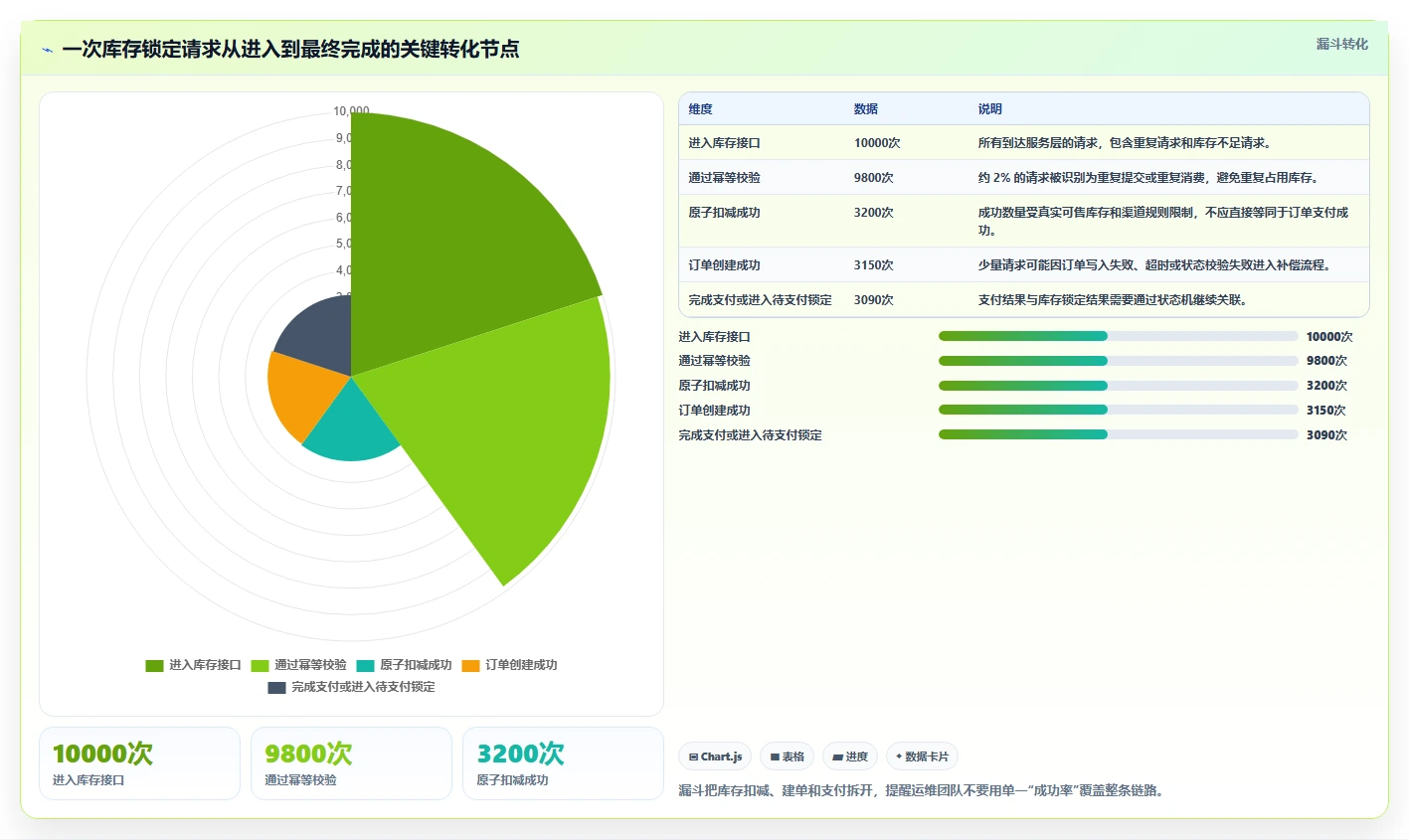Select the 完成支付或进入待支付锁定 table row label
Screen dimensions: 1409x840
click(760, 300)
